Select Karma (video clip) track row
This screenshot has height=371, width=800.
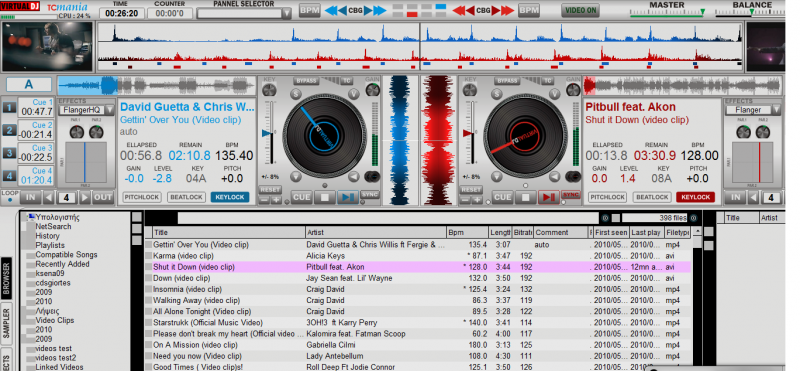[417, 256]
